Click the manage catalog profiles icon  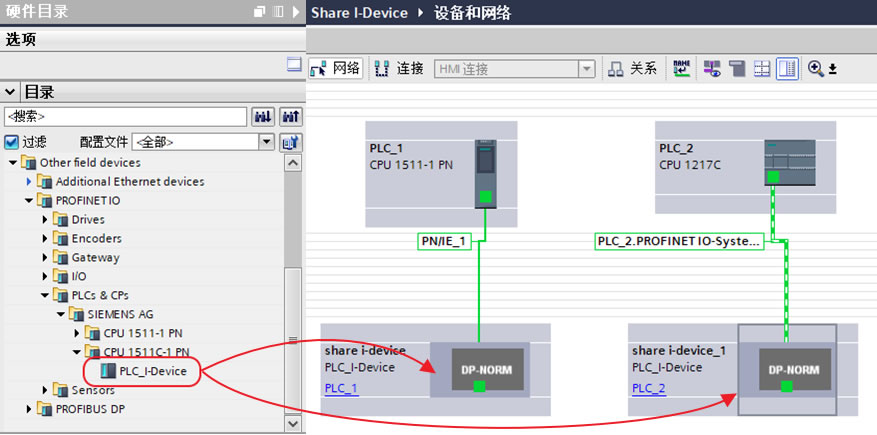coord(291,142)
